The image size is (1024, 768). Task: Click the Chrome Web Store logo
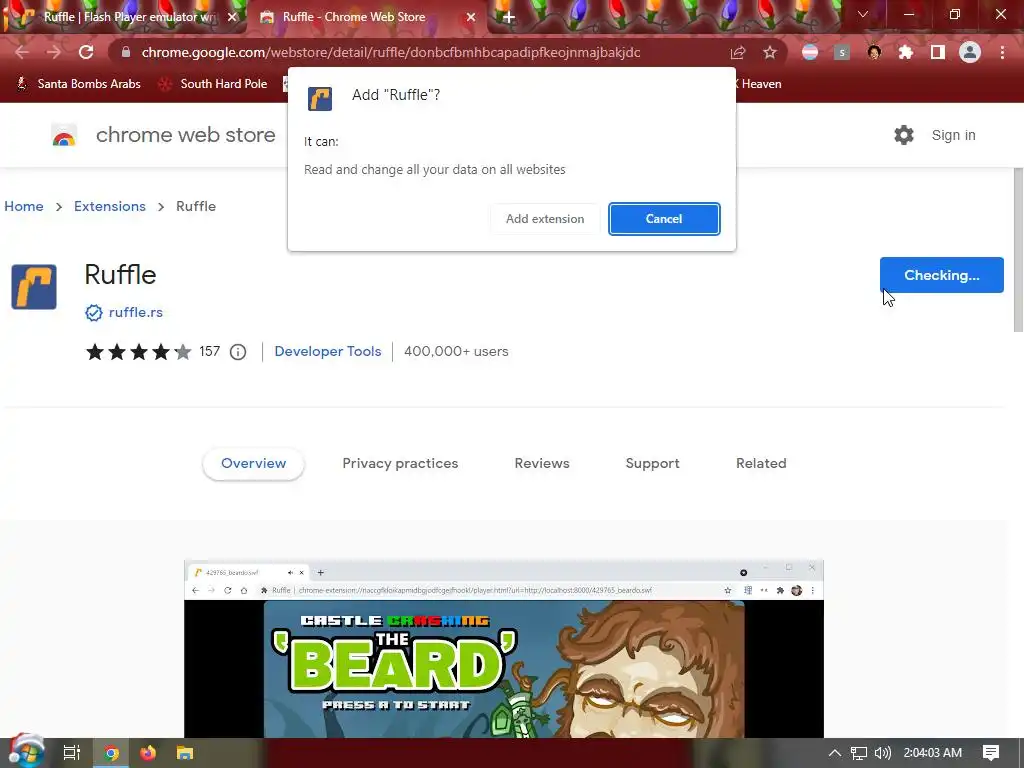(64, 135)
